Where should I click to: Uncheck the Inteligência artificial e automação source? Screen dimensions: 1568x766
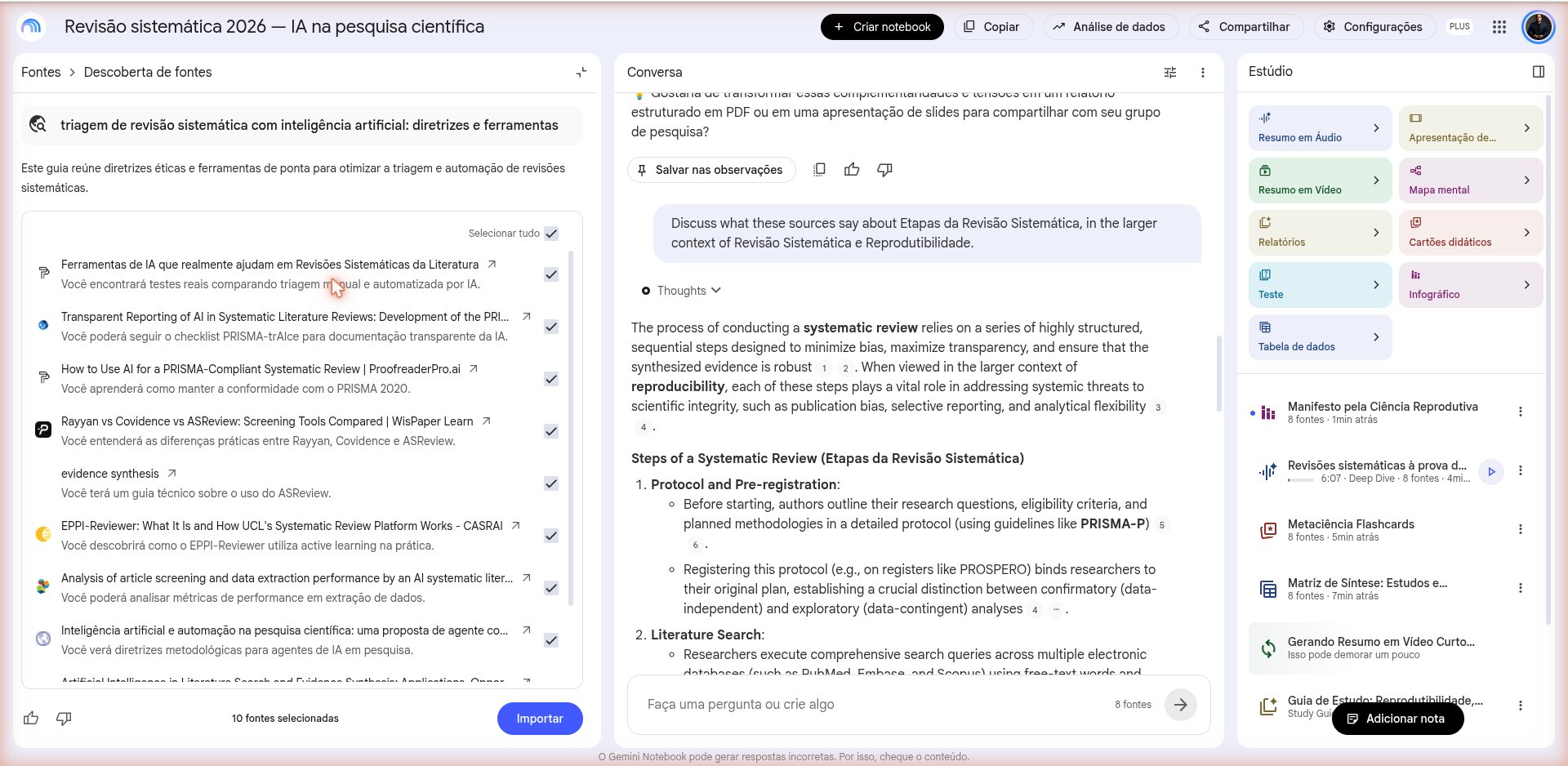click(x=551, y=640)
